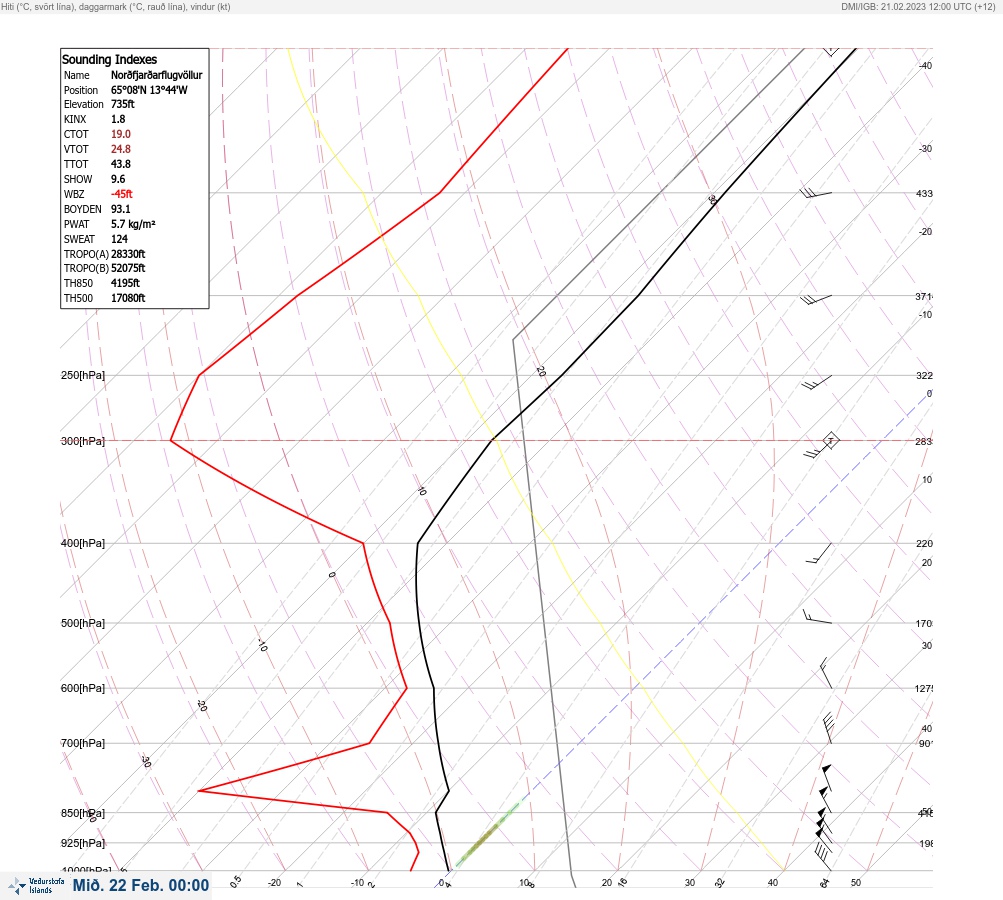Click the 'Position' row label
This screenshot has width=1003, height=900.
(x=81, y=90)
